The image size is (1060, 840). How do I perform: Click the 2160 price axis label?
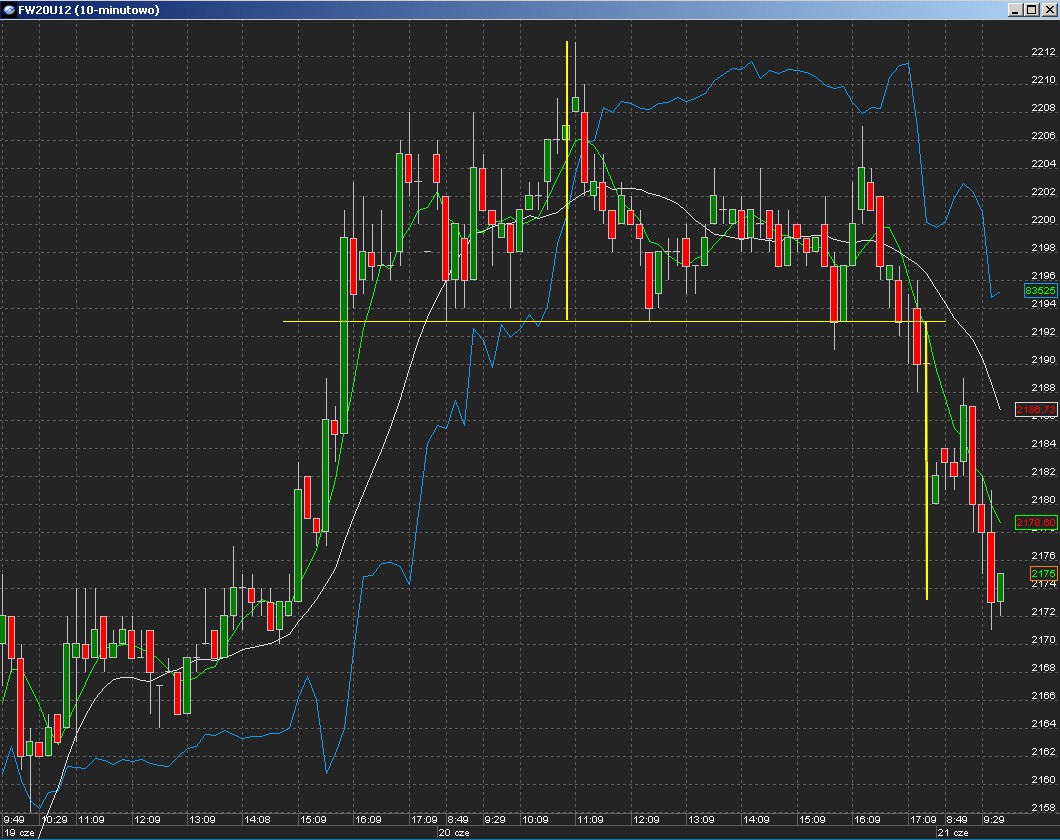pos(1043,780)
